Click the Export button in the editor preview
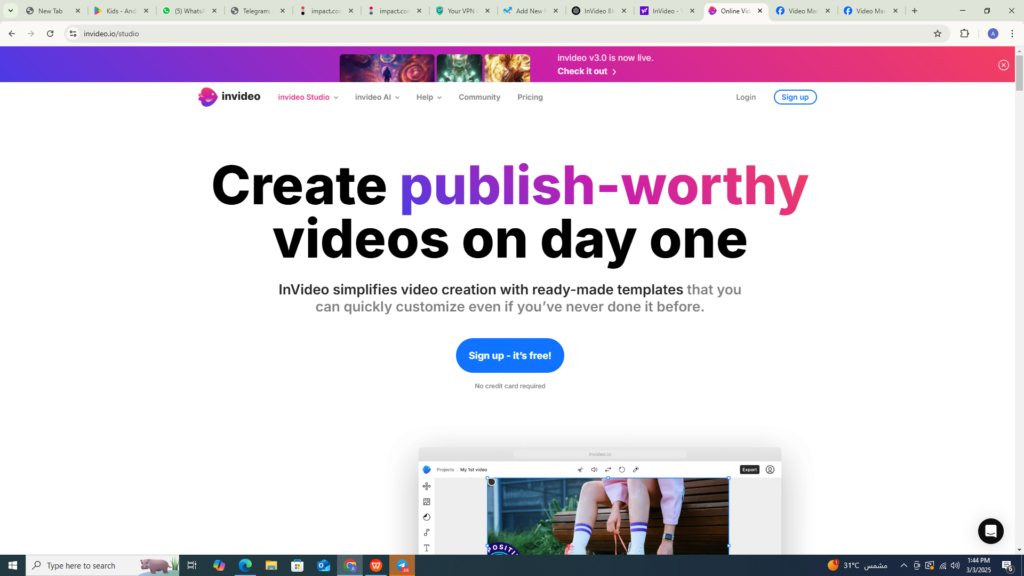The height and width of the screenshot is (576, 1024). click(749, 470)
